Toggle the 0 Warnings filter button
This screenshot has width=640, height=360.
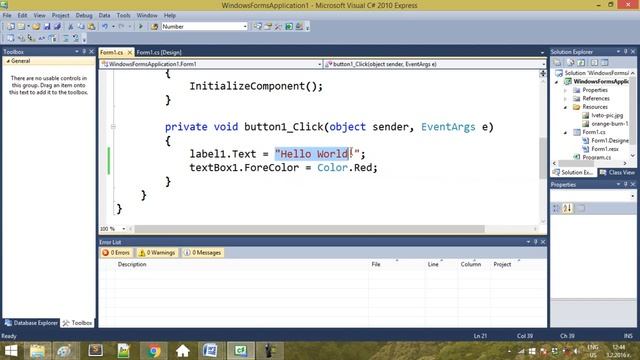click(x=157, y=253)
